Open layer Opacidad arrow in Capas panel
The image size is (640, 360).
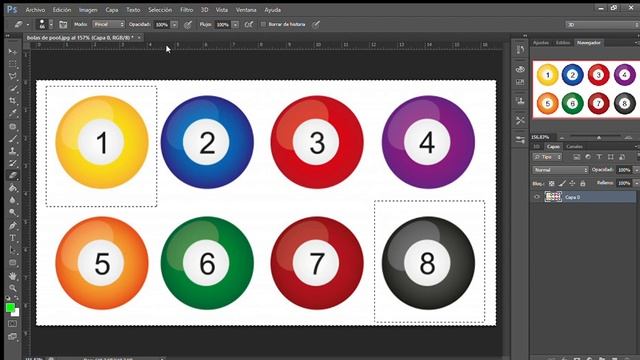pos(636,170)
